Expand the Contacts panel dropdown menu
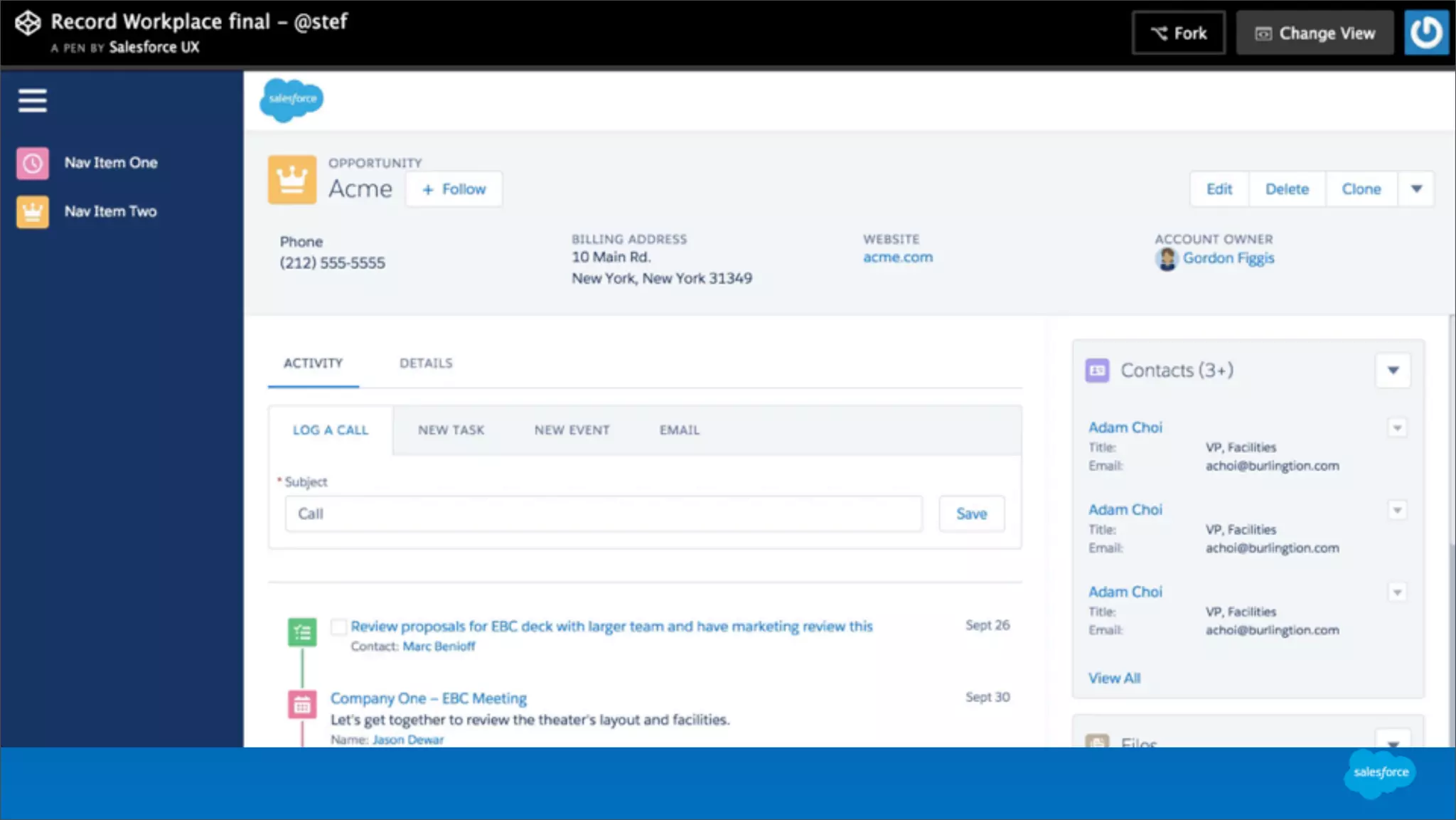The width and height of the screenshot is (1456, 820). coord(1393,371)
